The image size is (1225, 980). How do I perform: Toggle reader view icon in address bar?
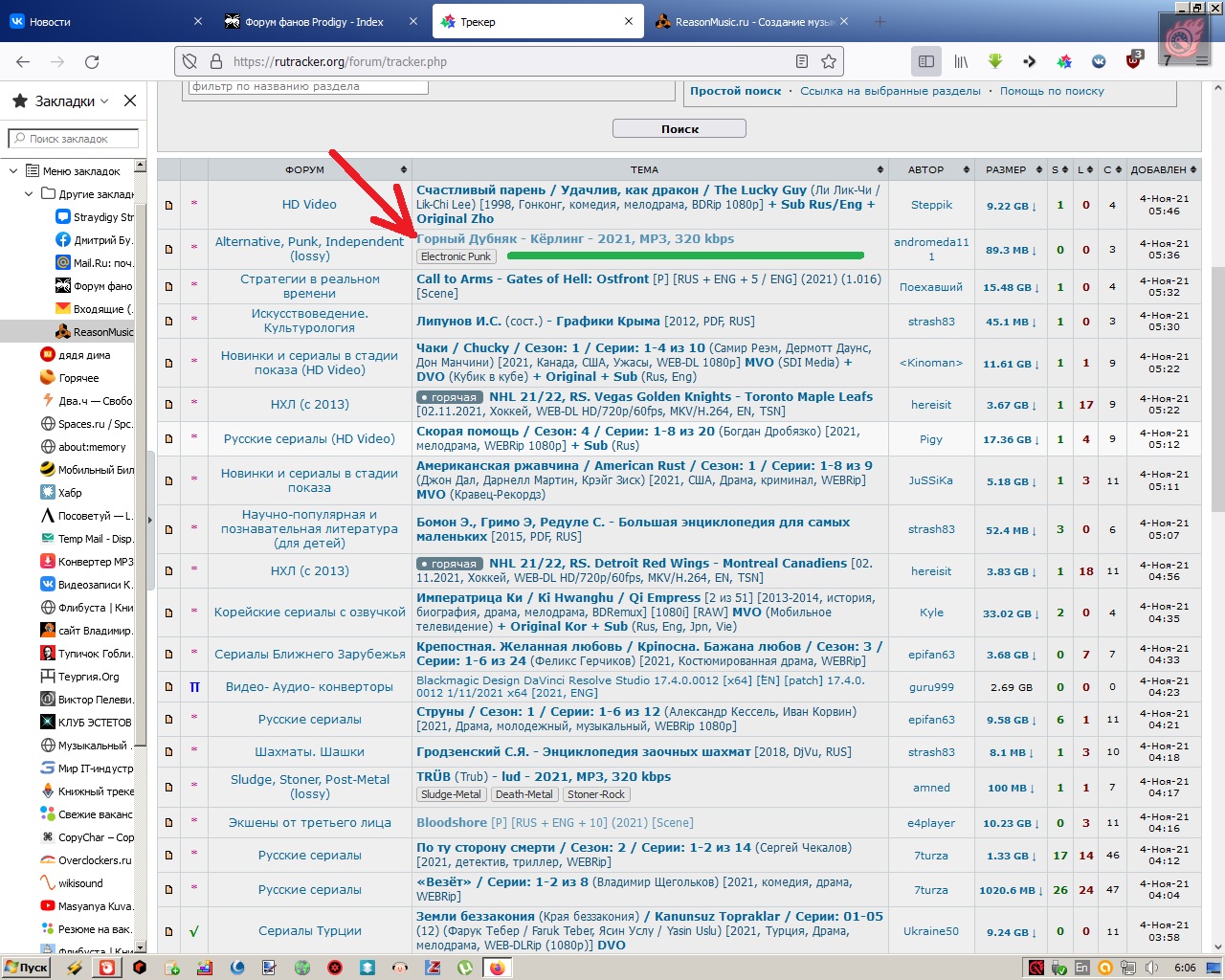tap(802, 61)
